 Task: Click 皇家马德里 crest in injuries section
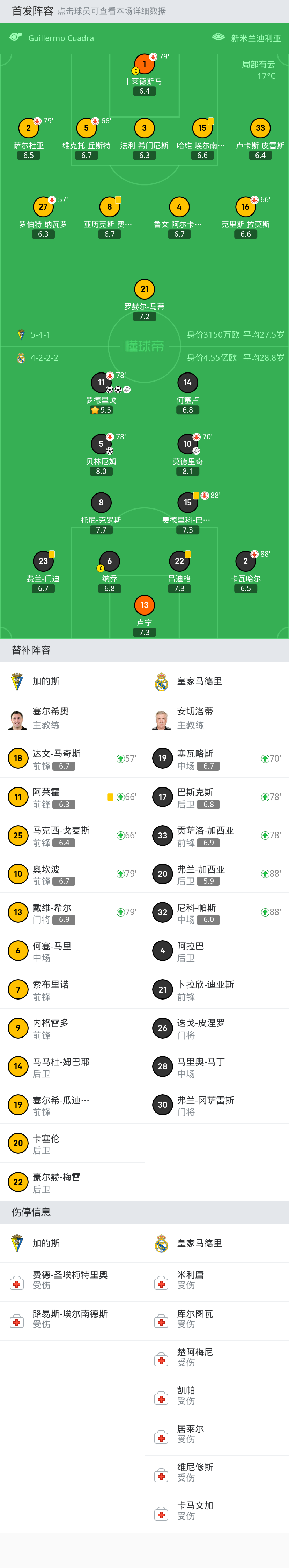tap(162, 1244)
